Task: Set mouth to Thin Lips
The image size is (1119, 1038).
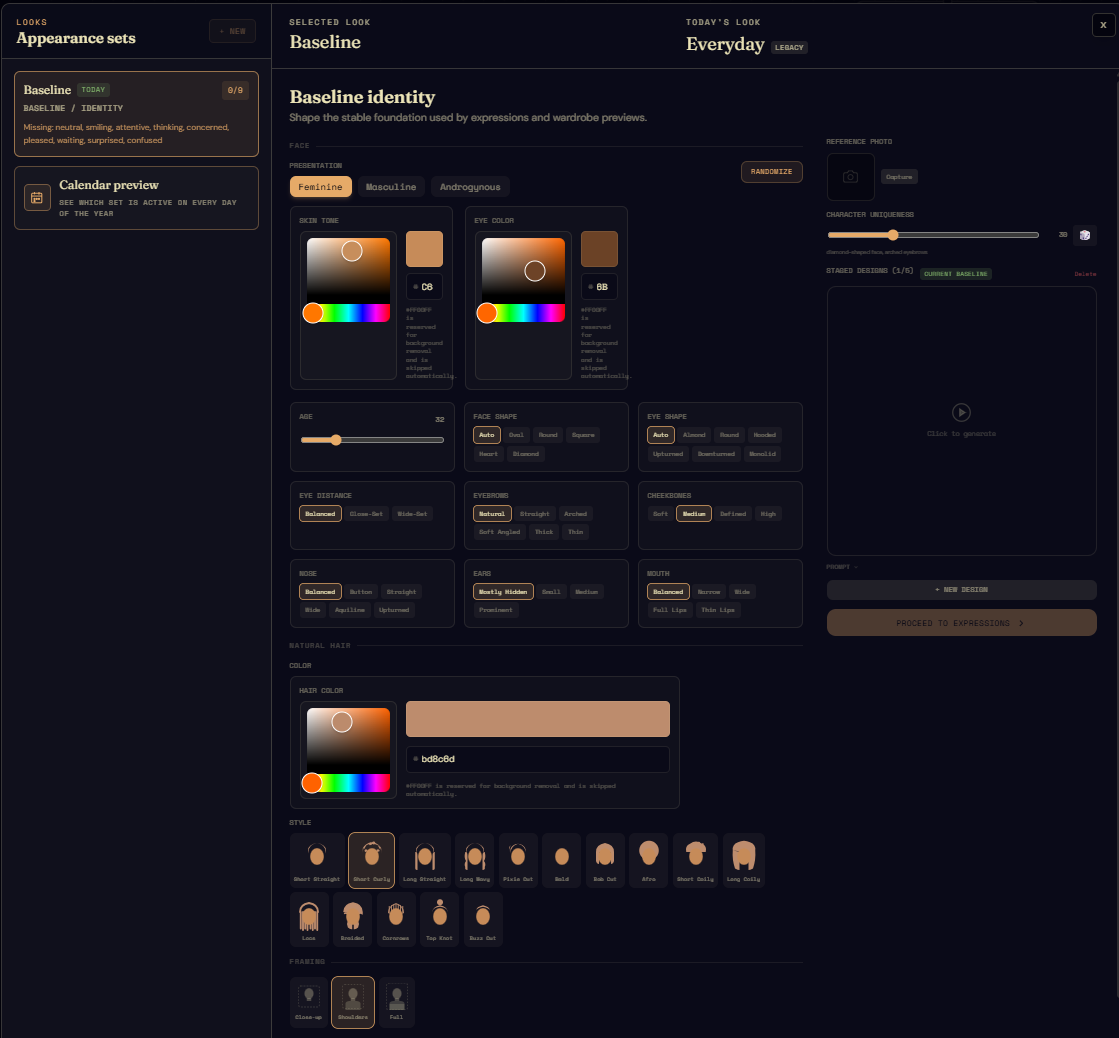Action: [x=718, y=610]
